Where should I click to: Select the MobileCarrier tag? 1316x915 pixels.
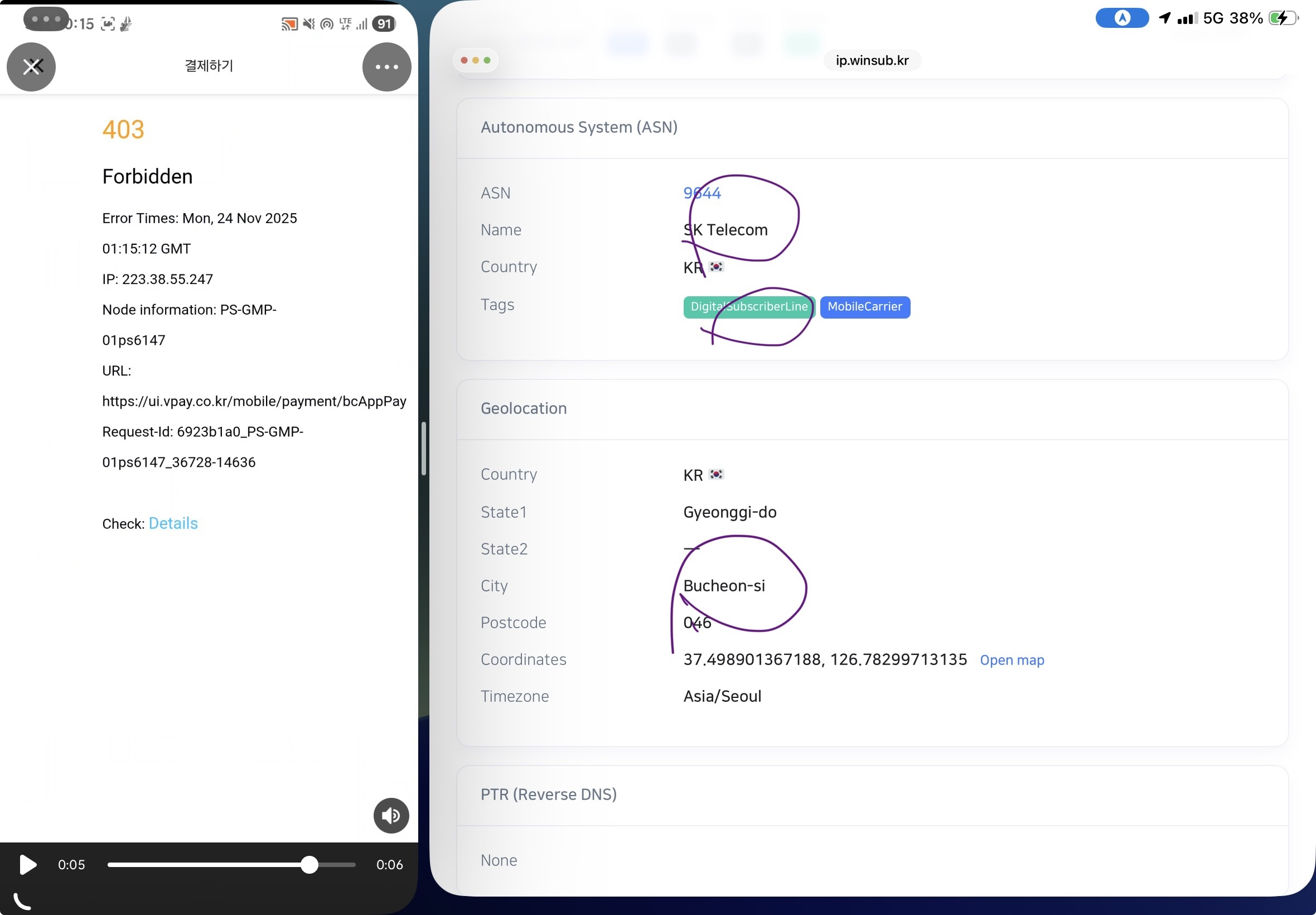click(x=864, y=307)
